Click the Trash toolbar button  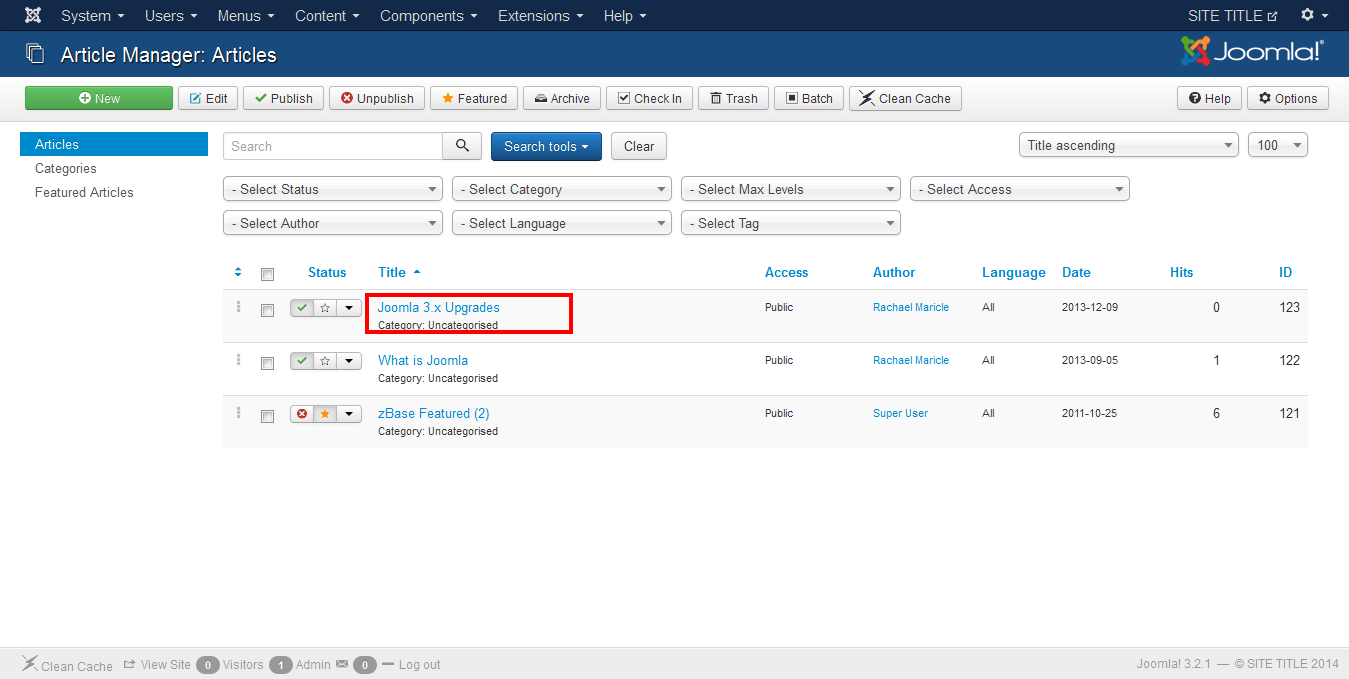click(x=733, y=98)
